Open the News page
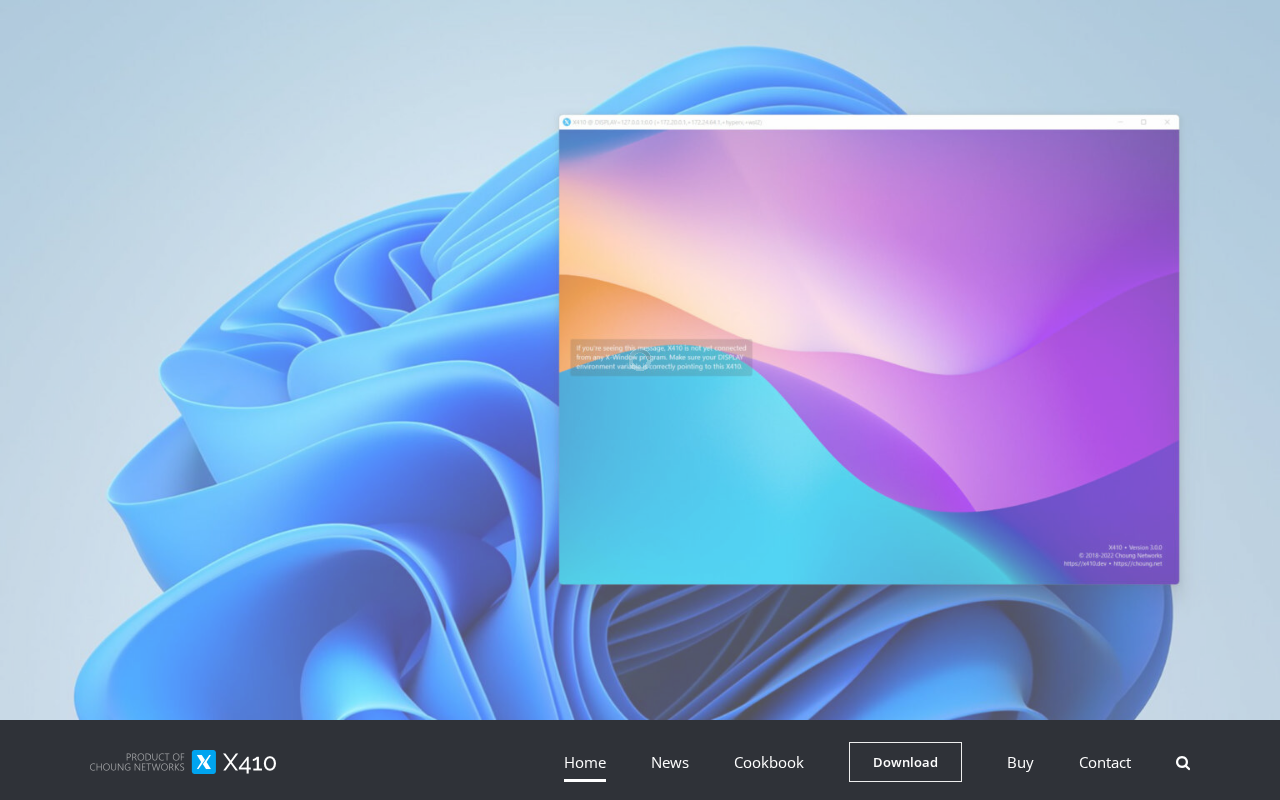This screenshot has width=1280, height=800. [670, 762]
